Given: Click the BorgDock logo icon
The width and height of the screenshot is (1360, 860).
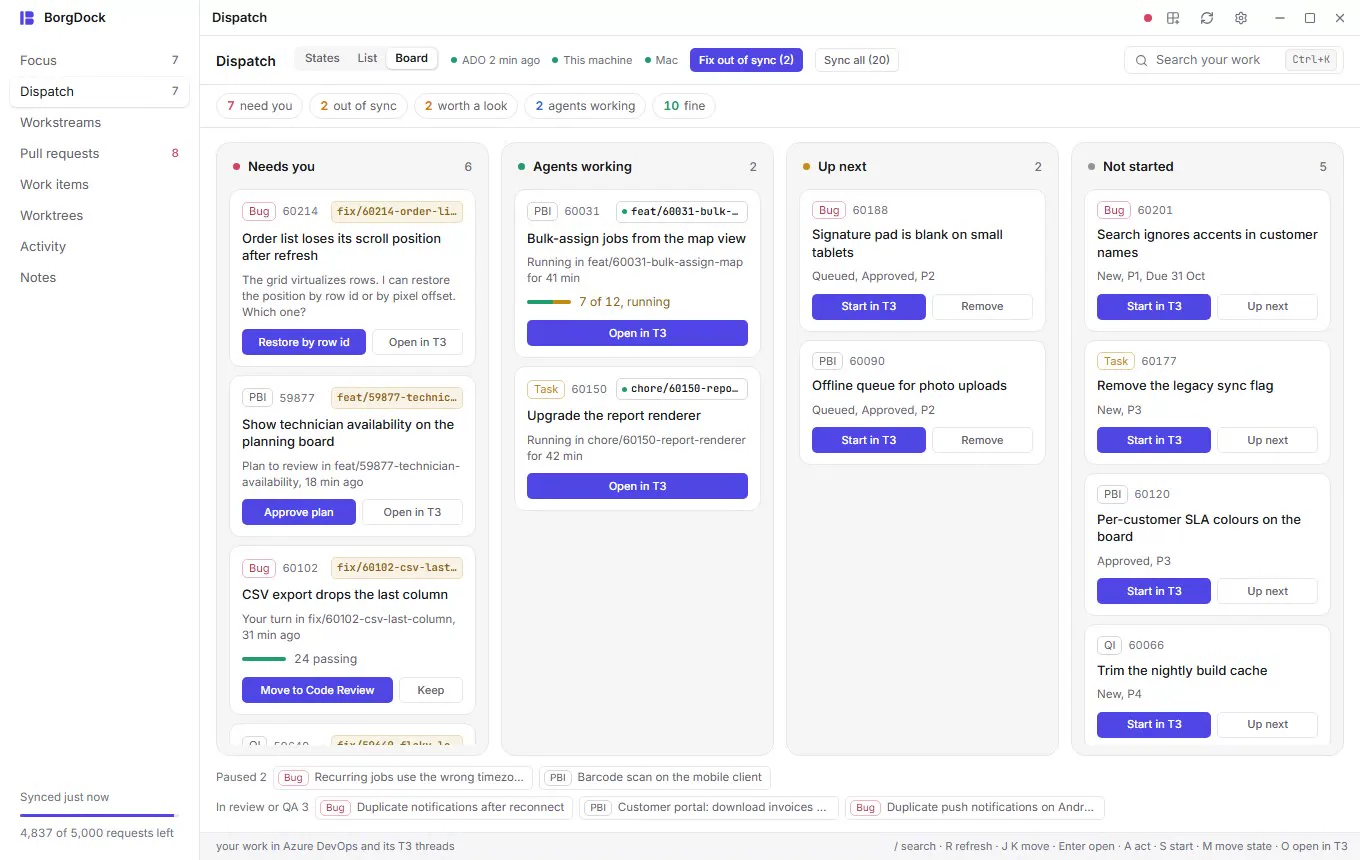Looking at the screenshot, I should tap(27, 18).
